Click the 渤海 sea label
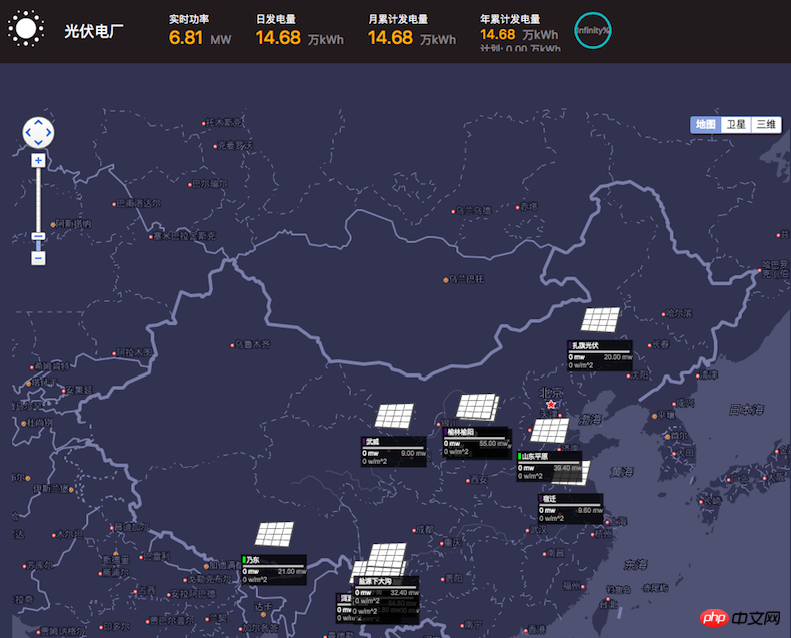Screen dimensions: 791x638 [x=590, y=420]
